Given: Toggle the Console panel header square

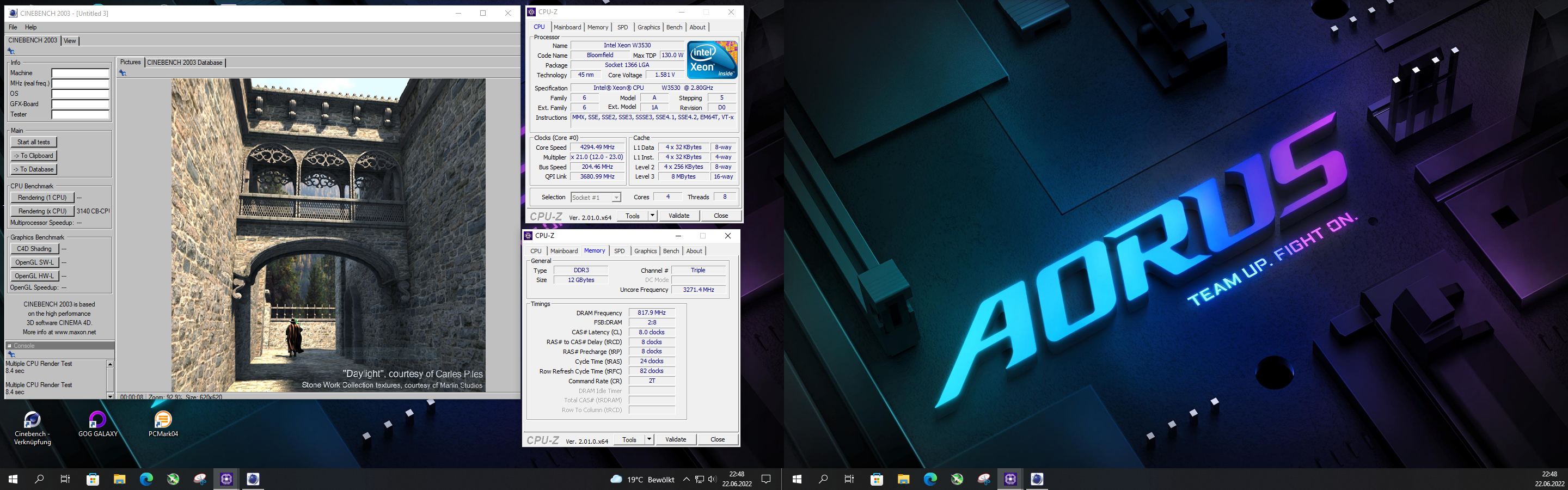Looking at the screenshot, I should pos(9,346).
